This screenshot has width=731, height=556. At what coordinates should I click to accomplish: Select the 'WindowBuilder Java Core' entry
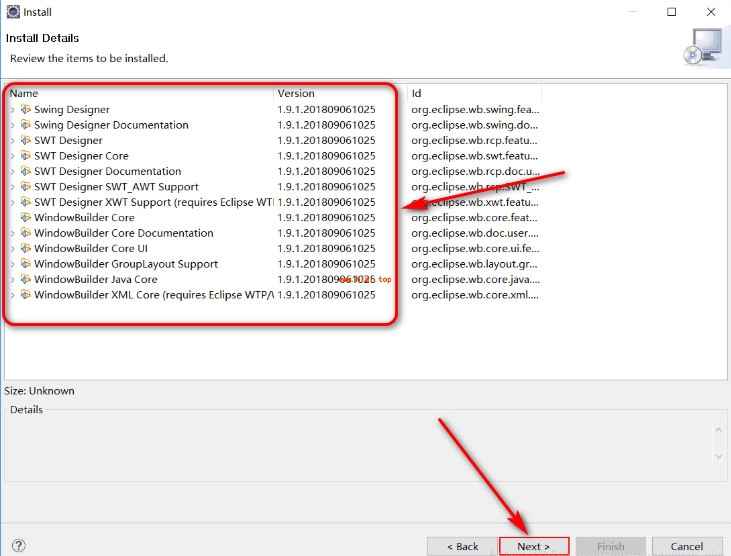(96, 279)
